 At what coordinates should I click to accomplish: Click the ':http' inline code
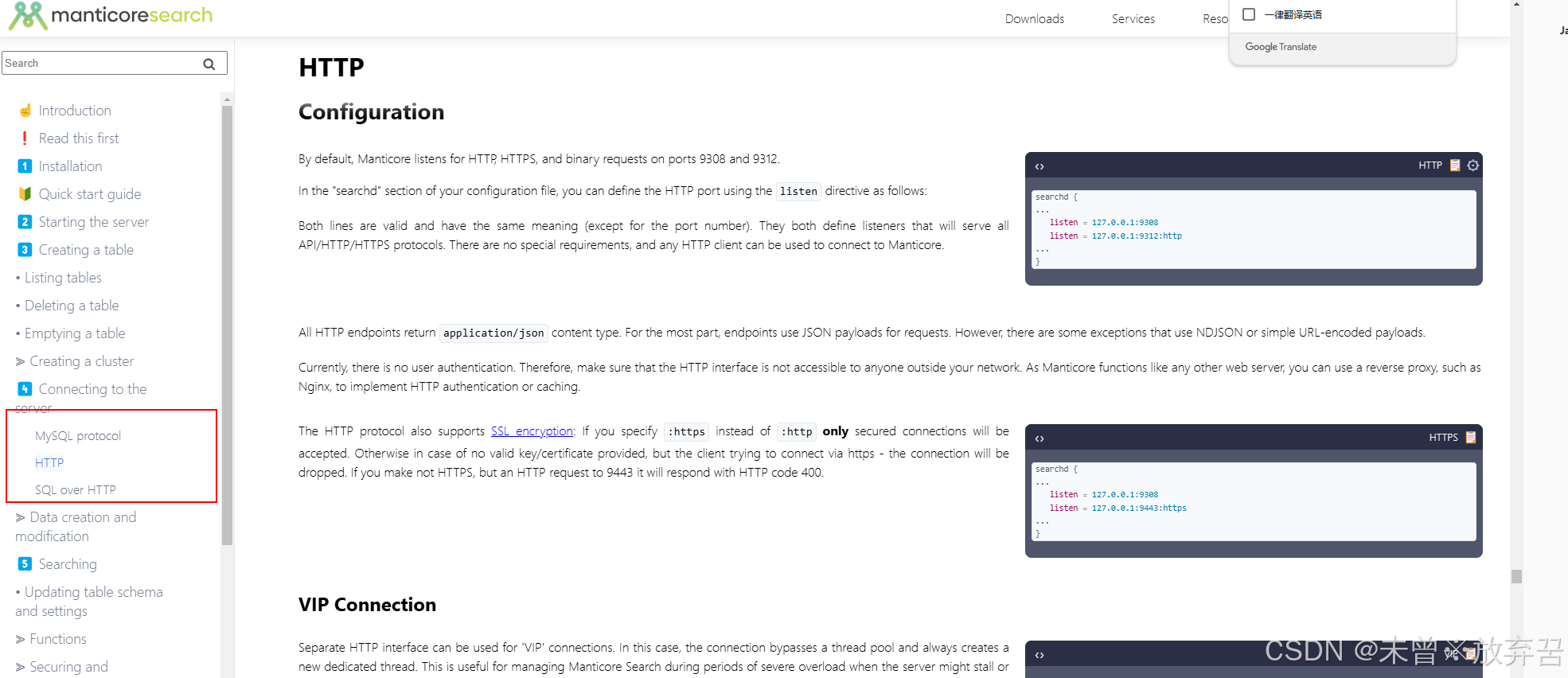click(x=797, y=432)
